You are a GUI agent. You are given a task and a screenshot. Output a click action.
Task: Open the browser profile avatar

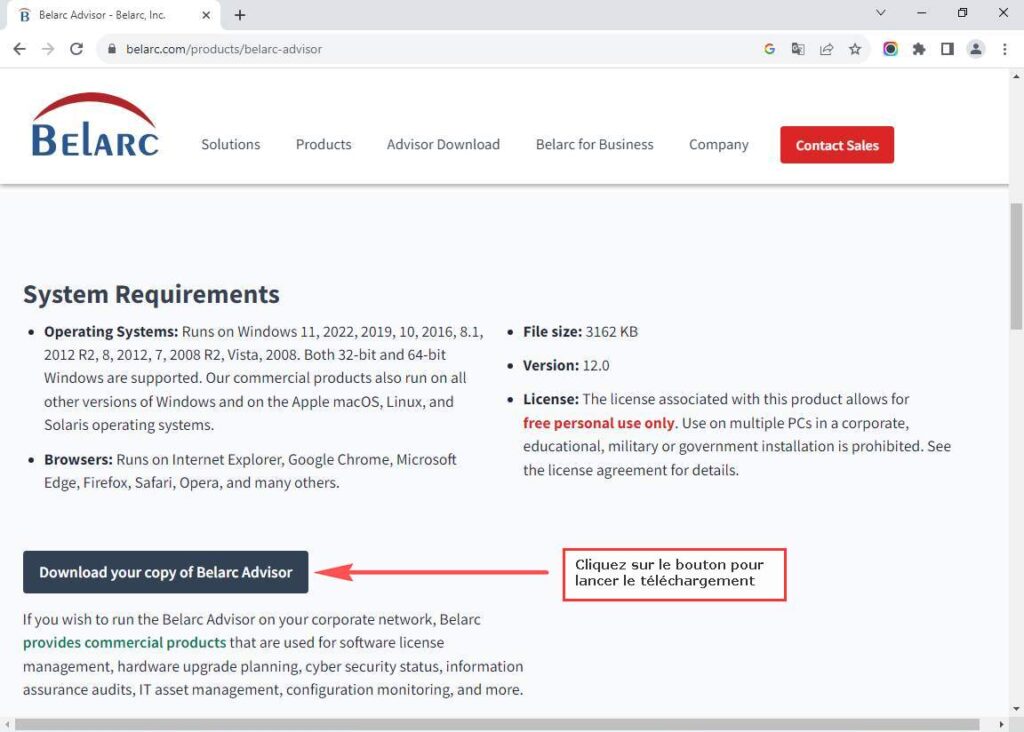click(975, 48)
